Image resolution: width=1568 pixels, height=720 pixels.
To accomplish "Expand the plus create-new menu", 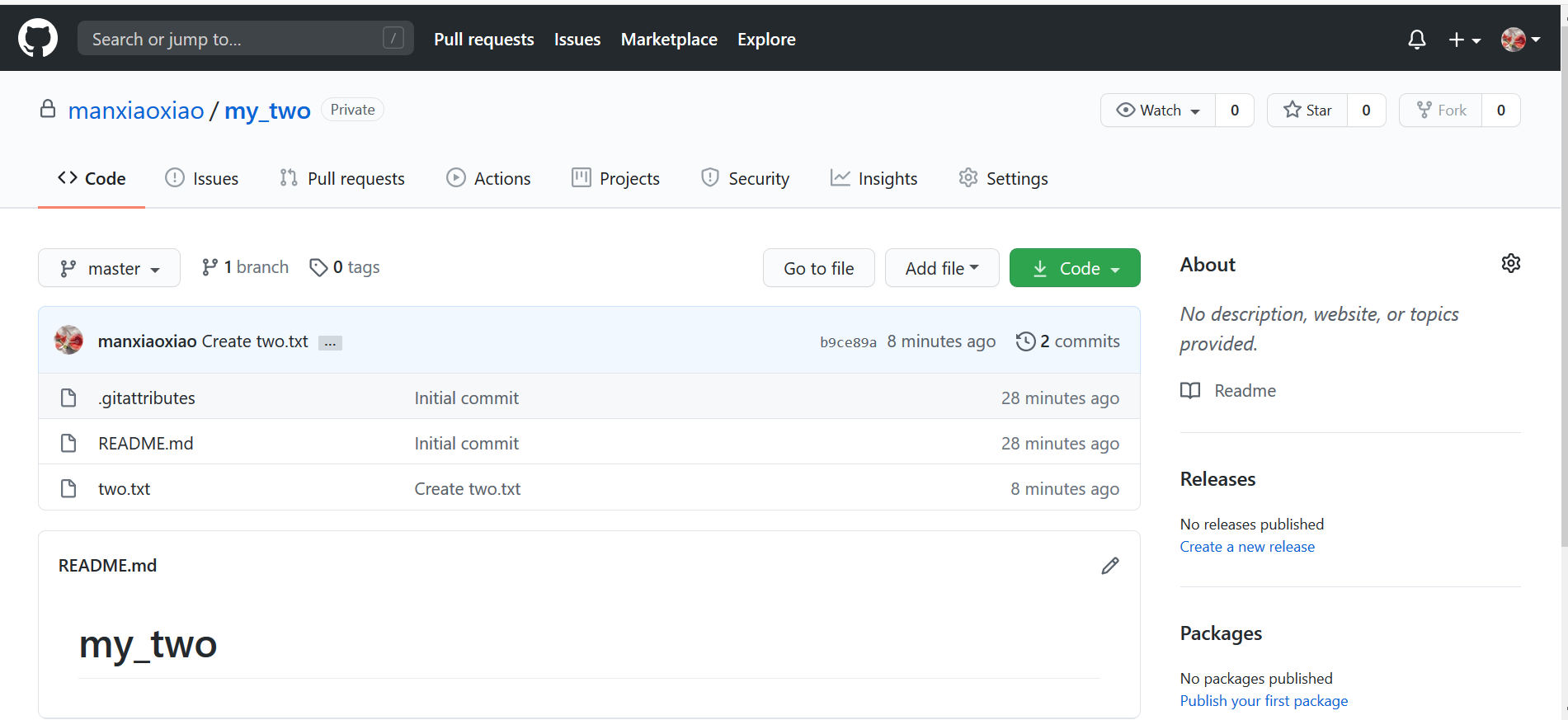I will tap(1465, 40).
